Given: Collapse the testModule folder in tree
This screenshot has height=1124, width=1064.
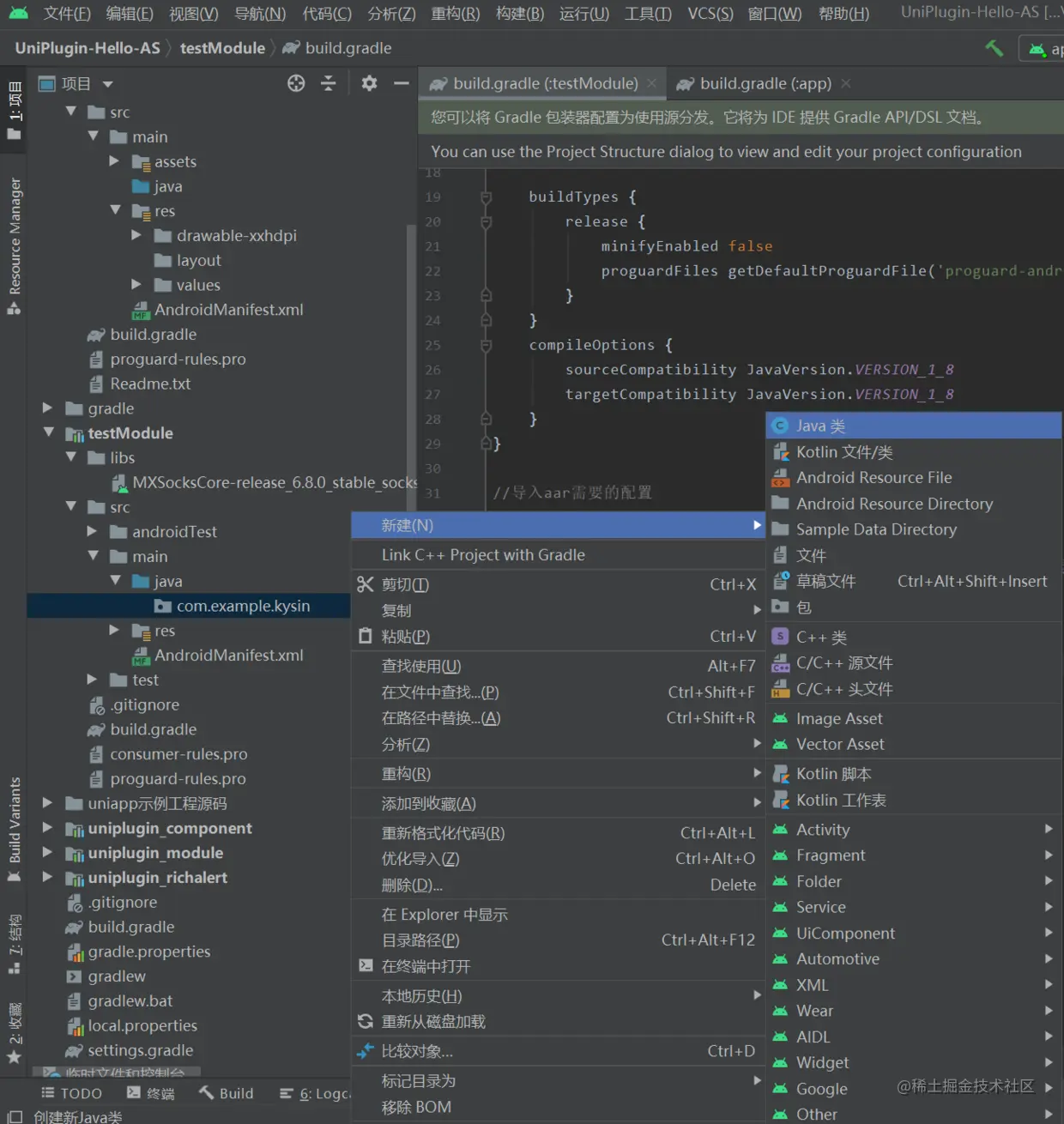Looking at the screenshot, I should pyautogui.click(x=49, y=432).
